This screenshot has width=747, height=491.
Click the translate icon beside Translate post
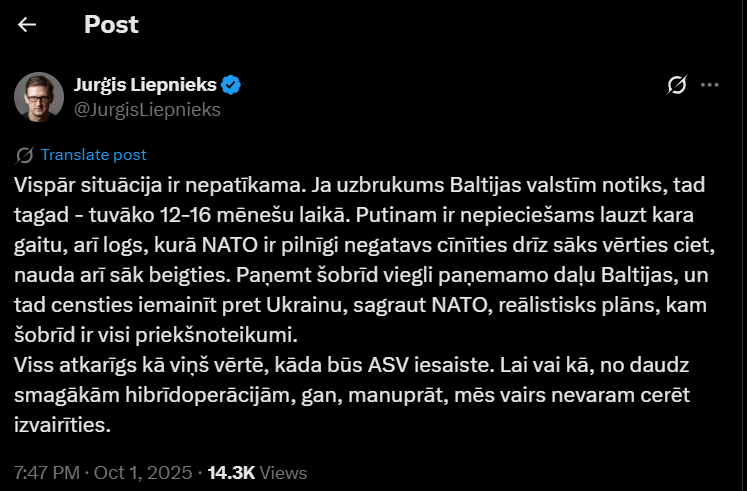click(26, 155)
